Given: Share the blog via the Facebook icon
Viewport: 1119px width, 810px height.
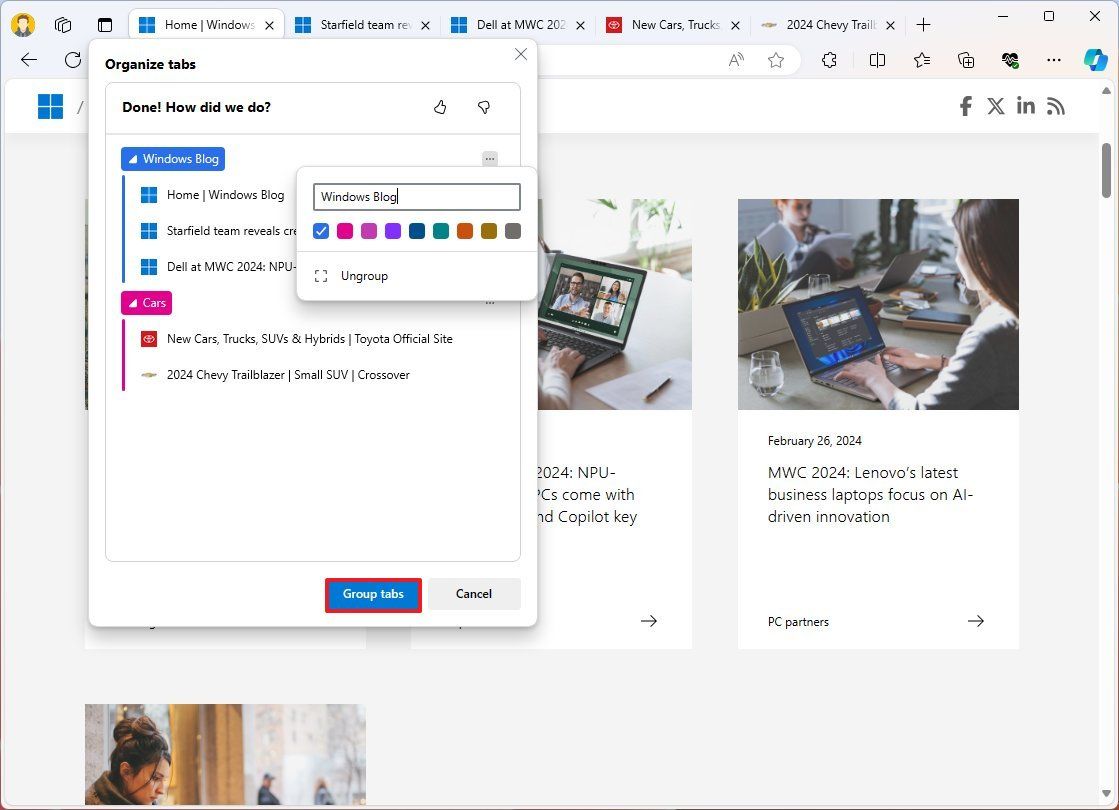Looking at the screenshot, I should pos(964,105).
